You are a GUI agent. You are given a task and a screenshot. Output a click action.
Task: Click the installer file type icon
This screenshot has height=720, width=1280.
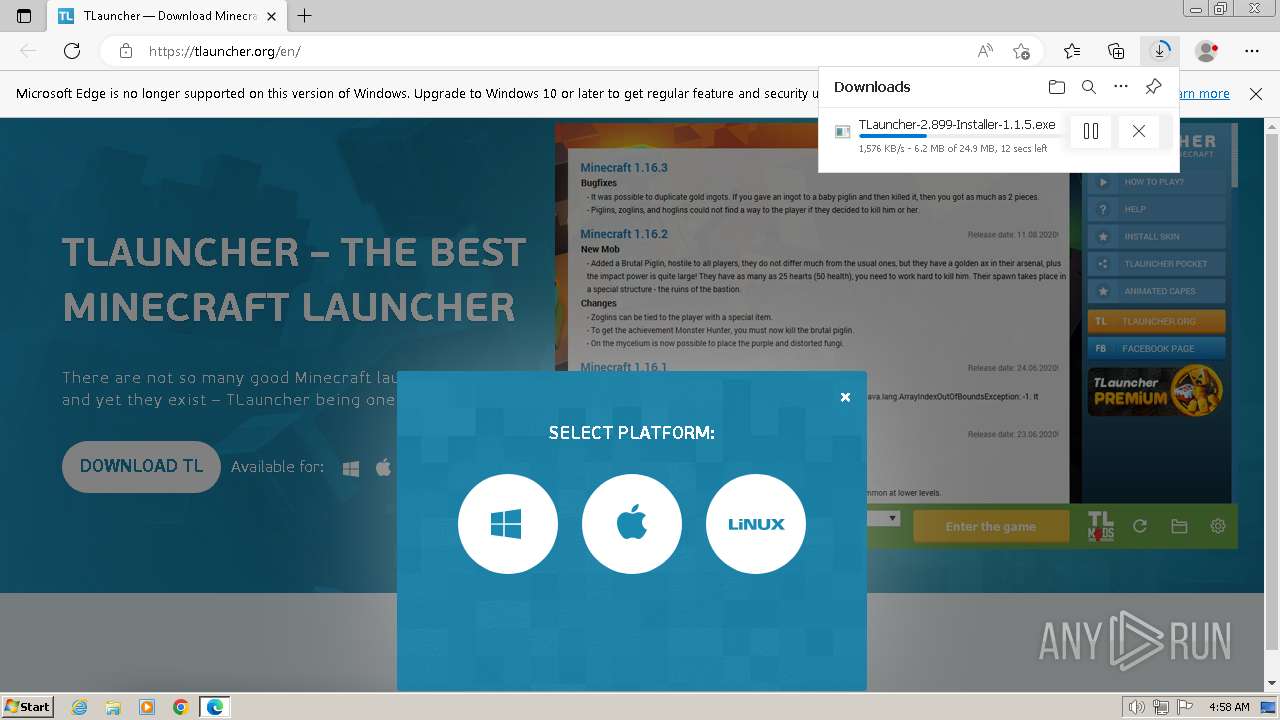pos(842,132)
